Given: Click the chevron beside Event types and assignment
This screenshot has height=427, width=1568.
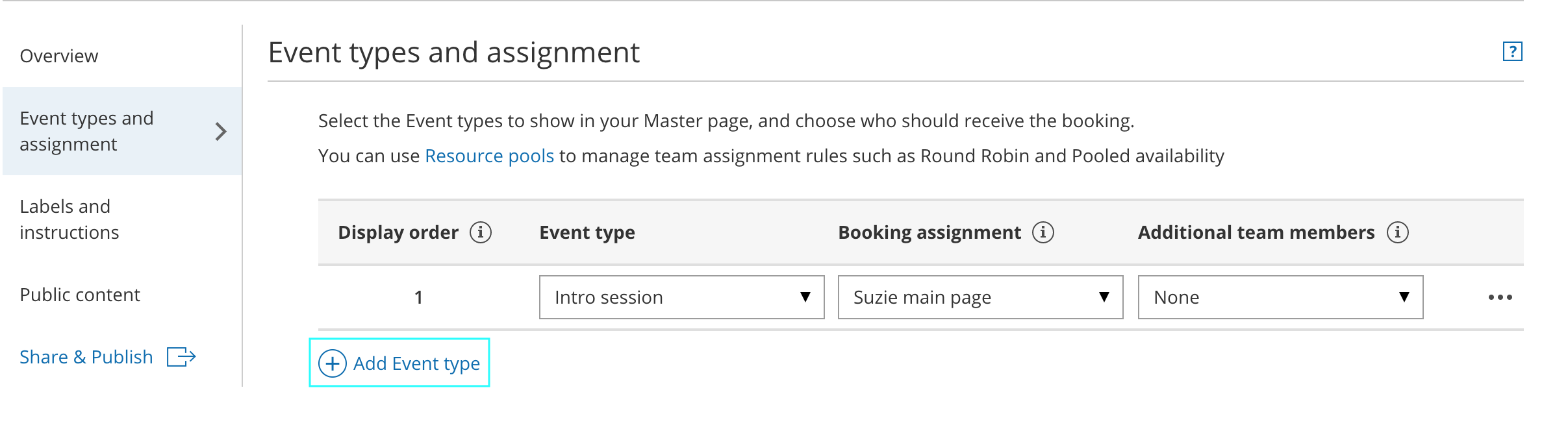Looking at the screenshot, I should (x=221, y=132).
